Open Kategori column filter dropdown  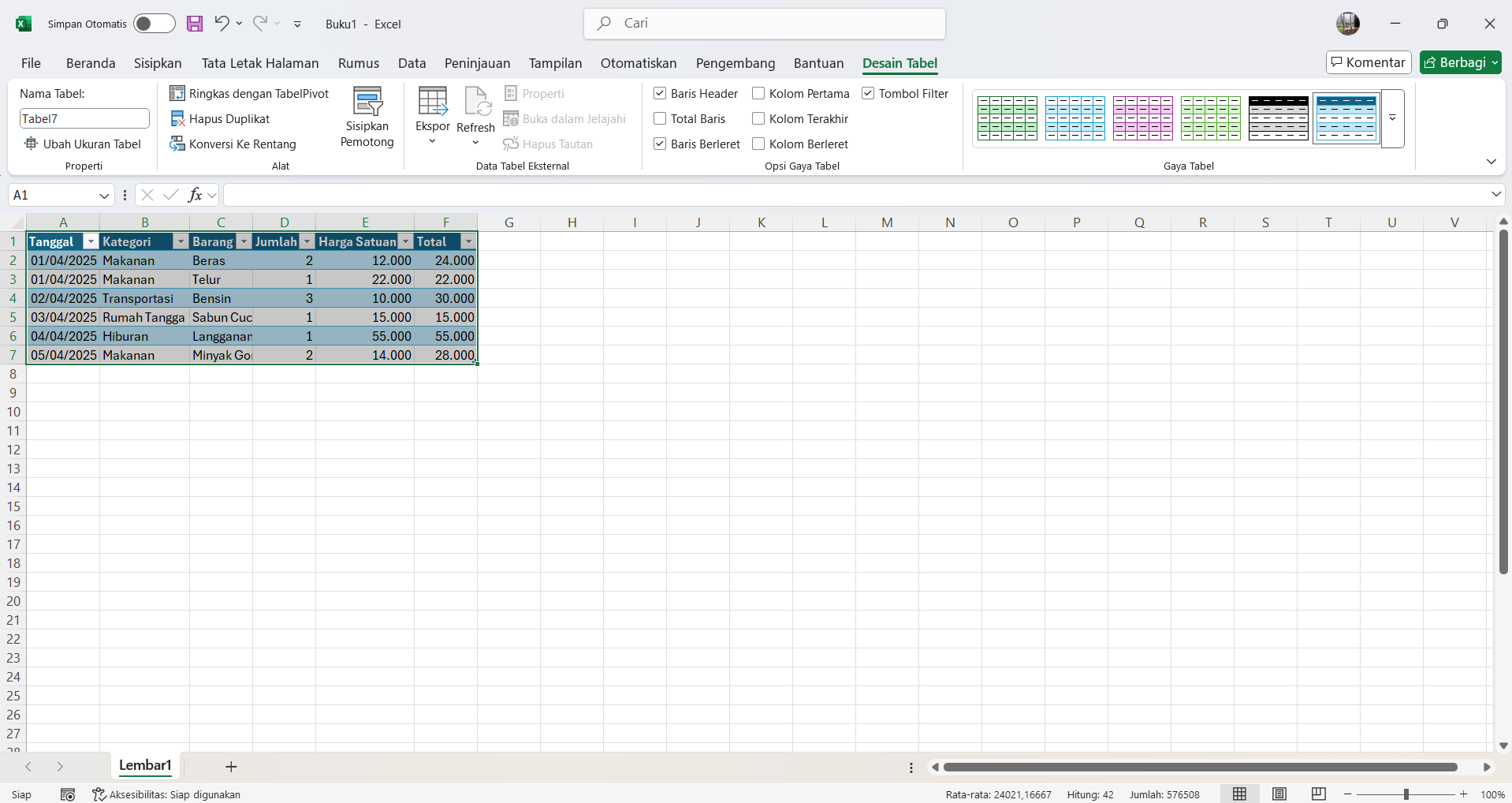pos(181,241)
